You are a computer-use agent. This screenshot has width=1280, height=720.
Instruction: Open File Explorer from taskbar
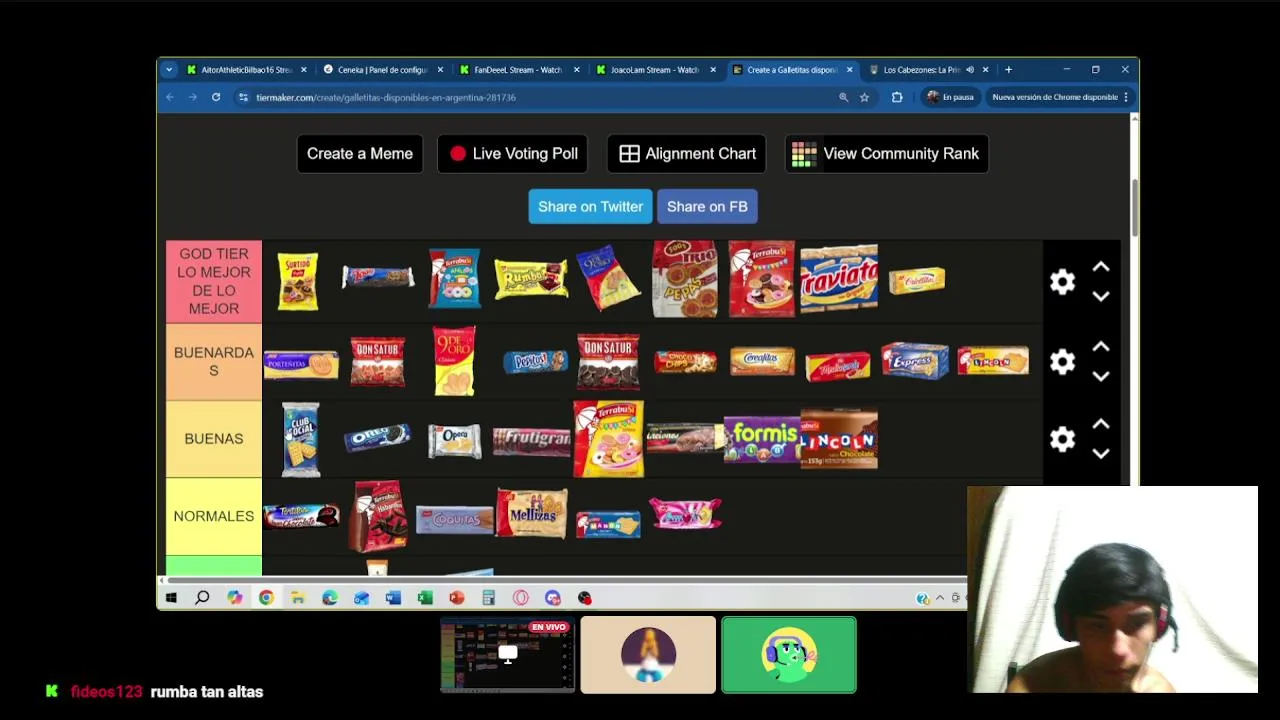pos(298,598)
